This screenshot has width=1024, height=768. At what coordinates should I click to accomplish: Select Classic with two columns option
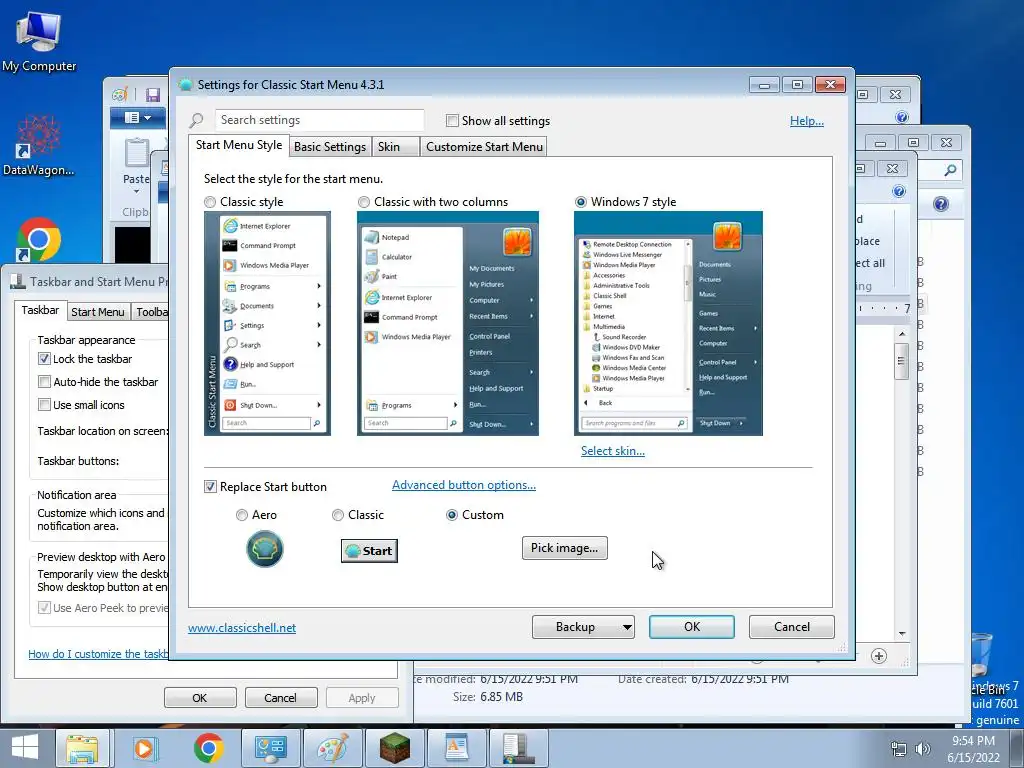tap(364, 202)
